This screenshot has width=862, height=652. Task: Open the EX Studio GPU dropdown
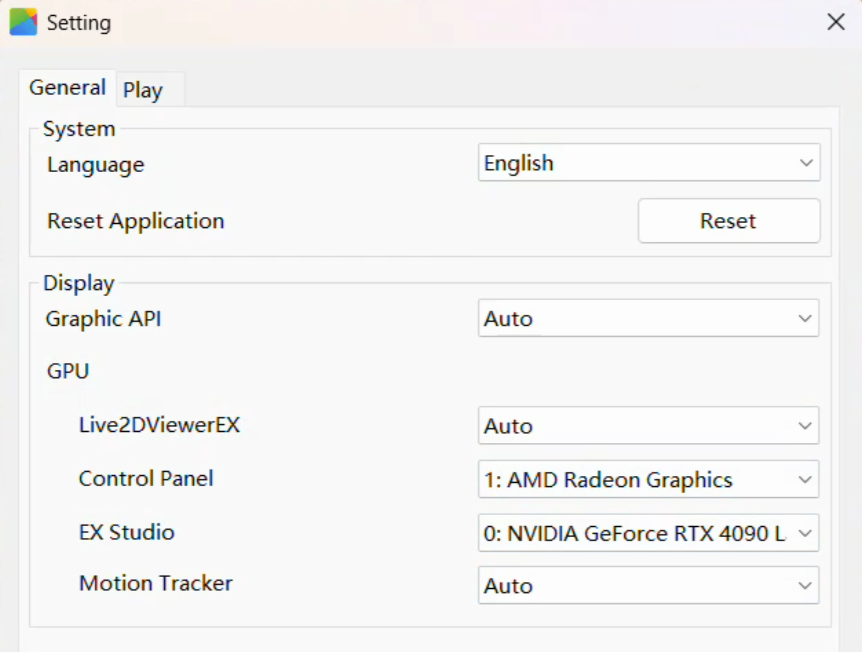(x=649, y=532)
